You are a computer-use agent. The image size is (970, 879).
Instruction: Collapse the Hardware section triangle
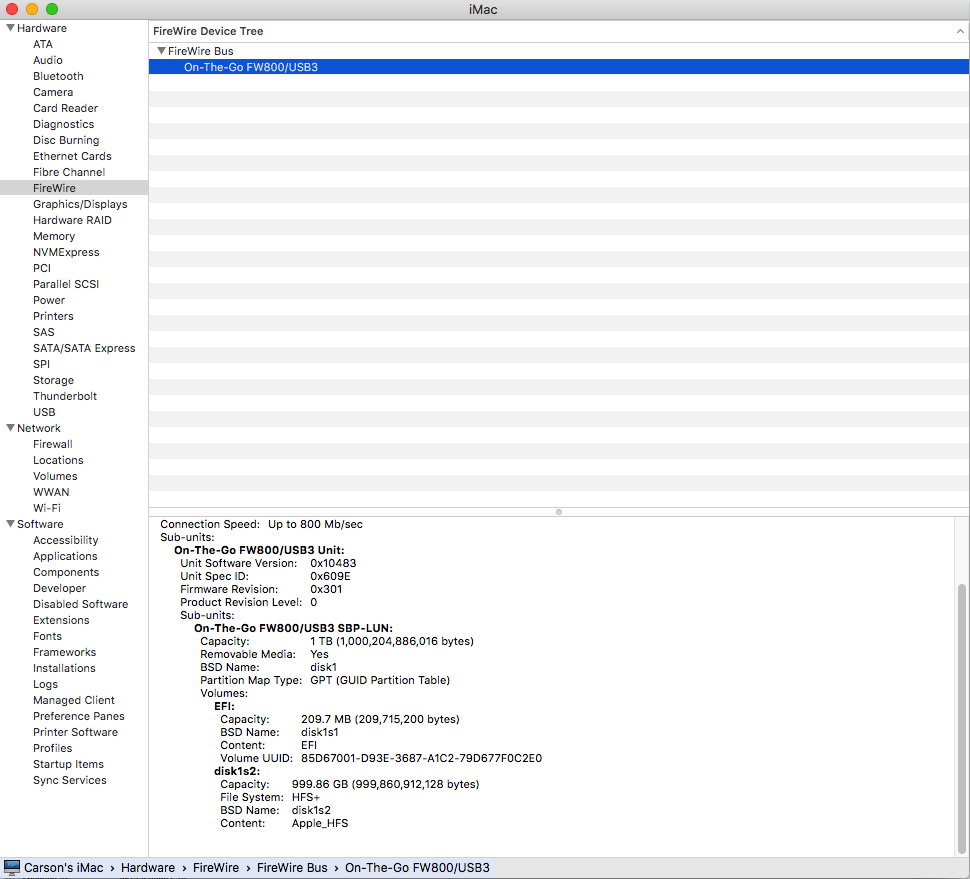pyautogui.click(x=10, y=28)
